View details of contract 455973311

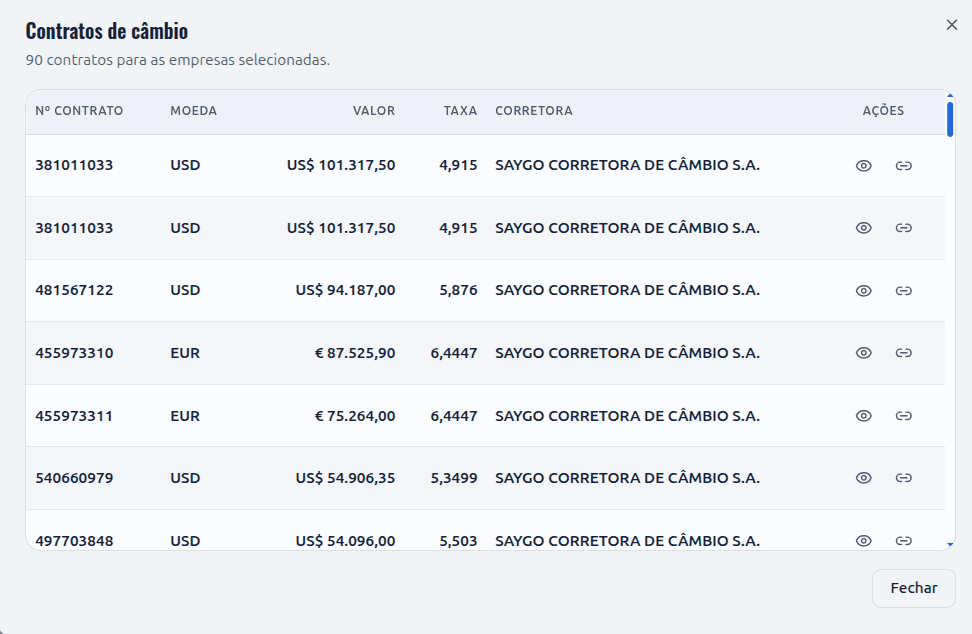pos(864,416)
